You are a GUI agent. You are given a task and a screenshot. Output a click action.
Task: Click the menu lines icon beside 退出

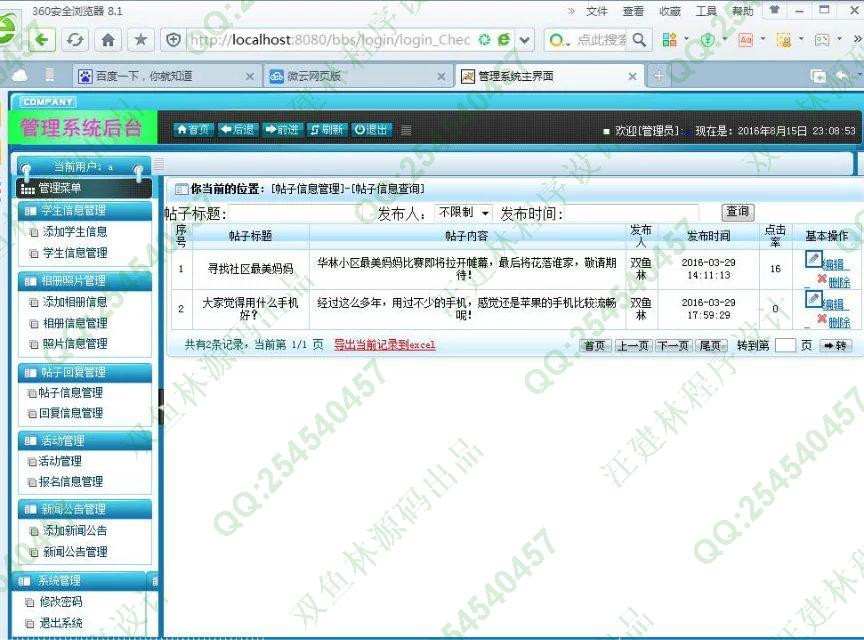click(x=406, y=130)
